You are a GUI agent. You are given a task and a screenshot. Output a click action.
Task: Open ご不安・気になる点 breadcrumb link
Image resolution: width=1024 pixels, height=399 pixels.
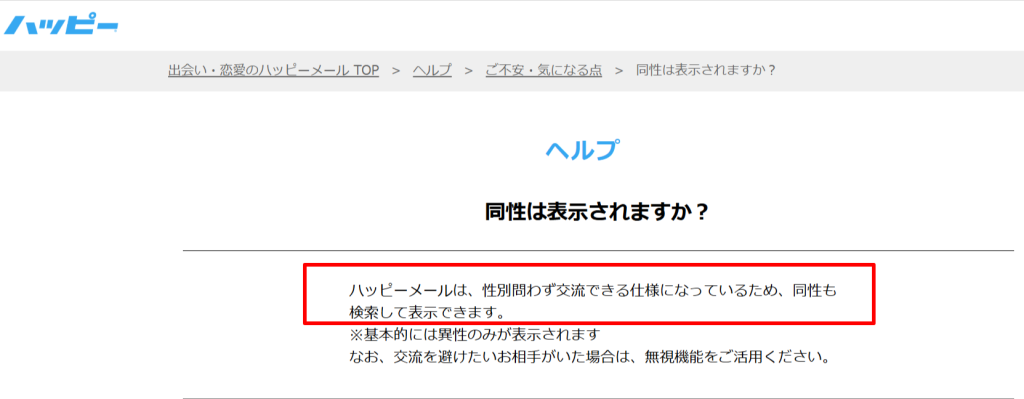tap(543, 71)
